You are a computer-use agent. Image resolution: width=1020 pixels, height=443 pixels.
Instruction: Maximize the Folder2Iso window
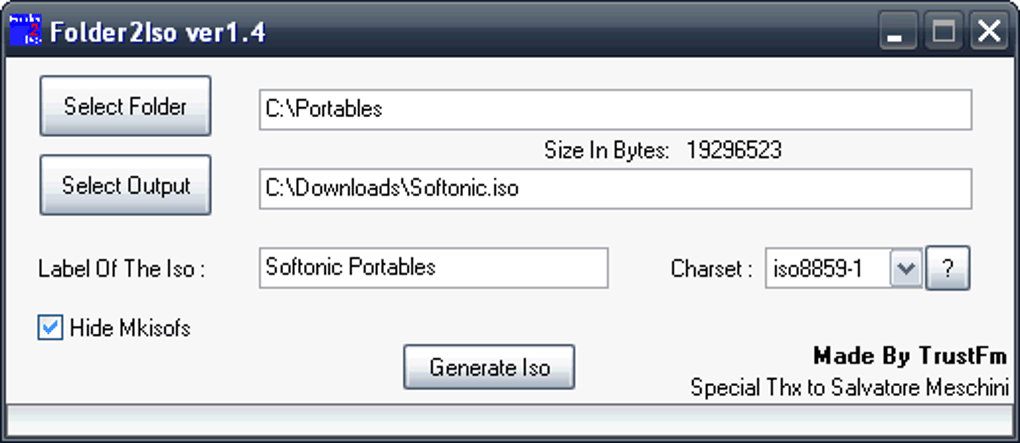click(943, 31)
